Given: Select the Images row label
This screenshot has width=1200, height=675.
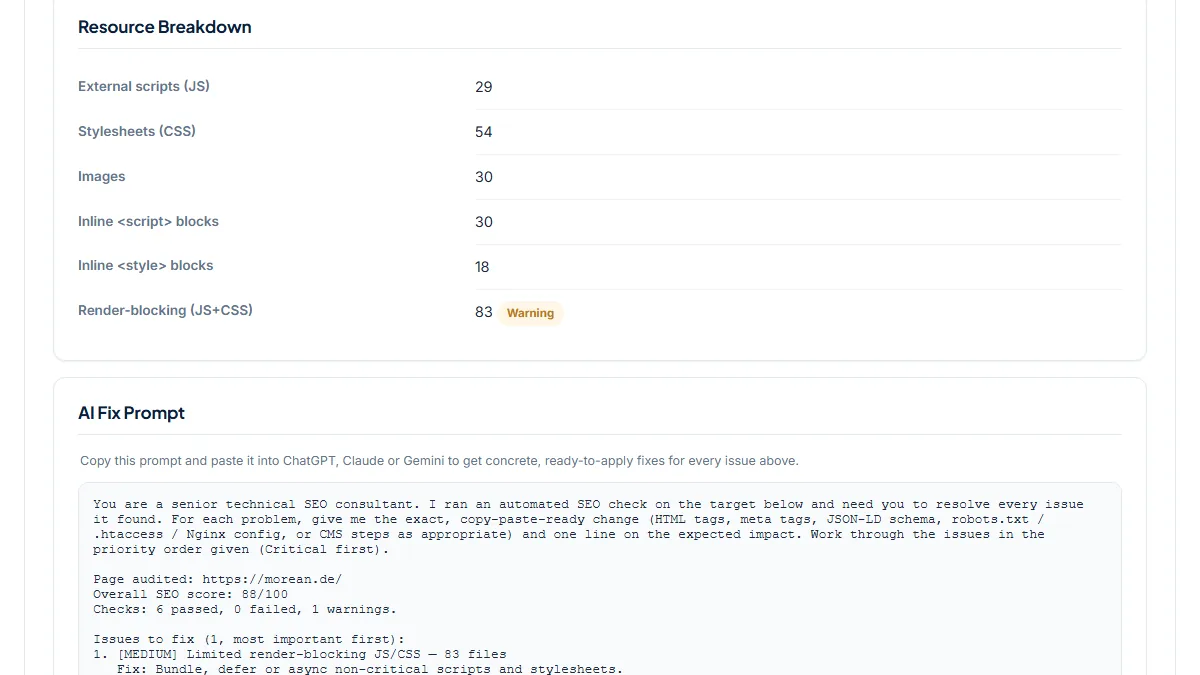Looking at the screenshot, I should pyautogui.click(x=102, y=176).
